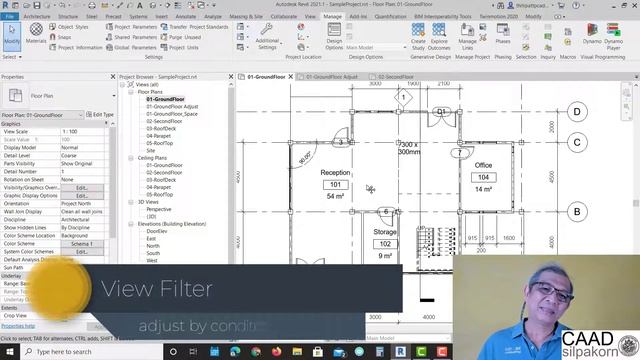Click the Edit Type button

(100, 115)
